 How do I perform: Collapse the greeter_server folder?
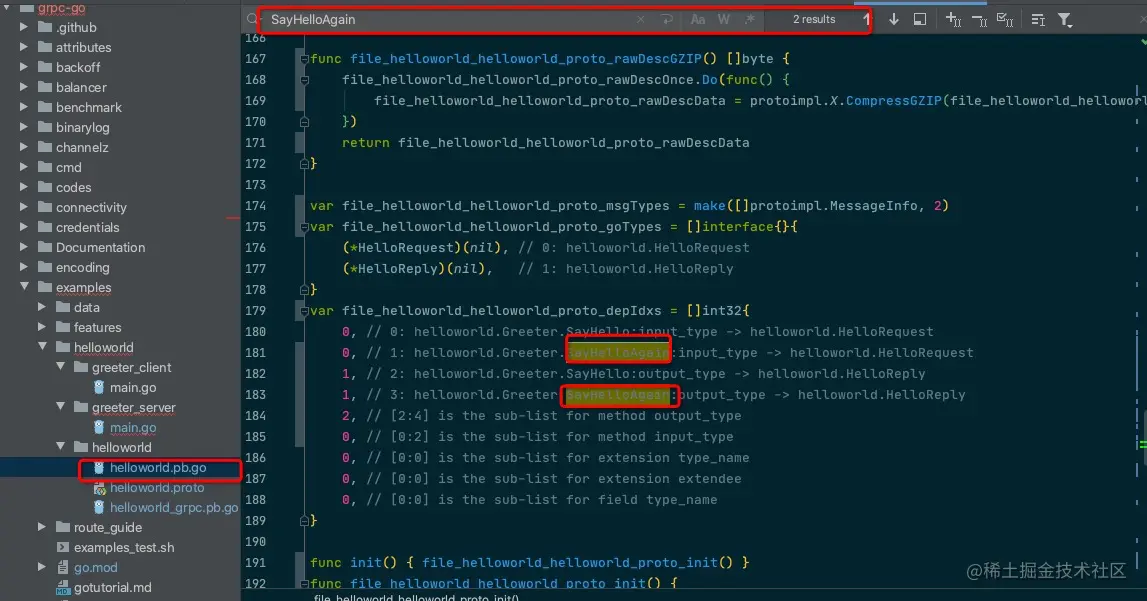coord(61,407)
